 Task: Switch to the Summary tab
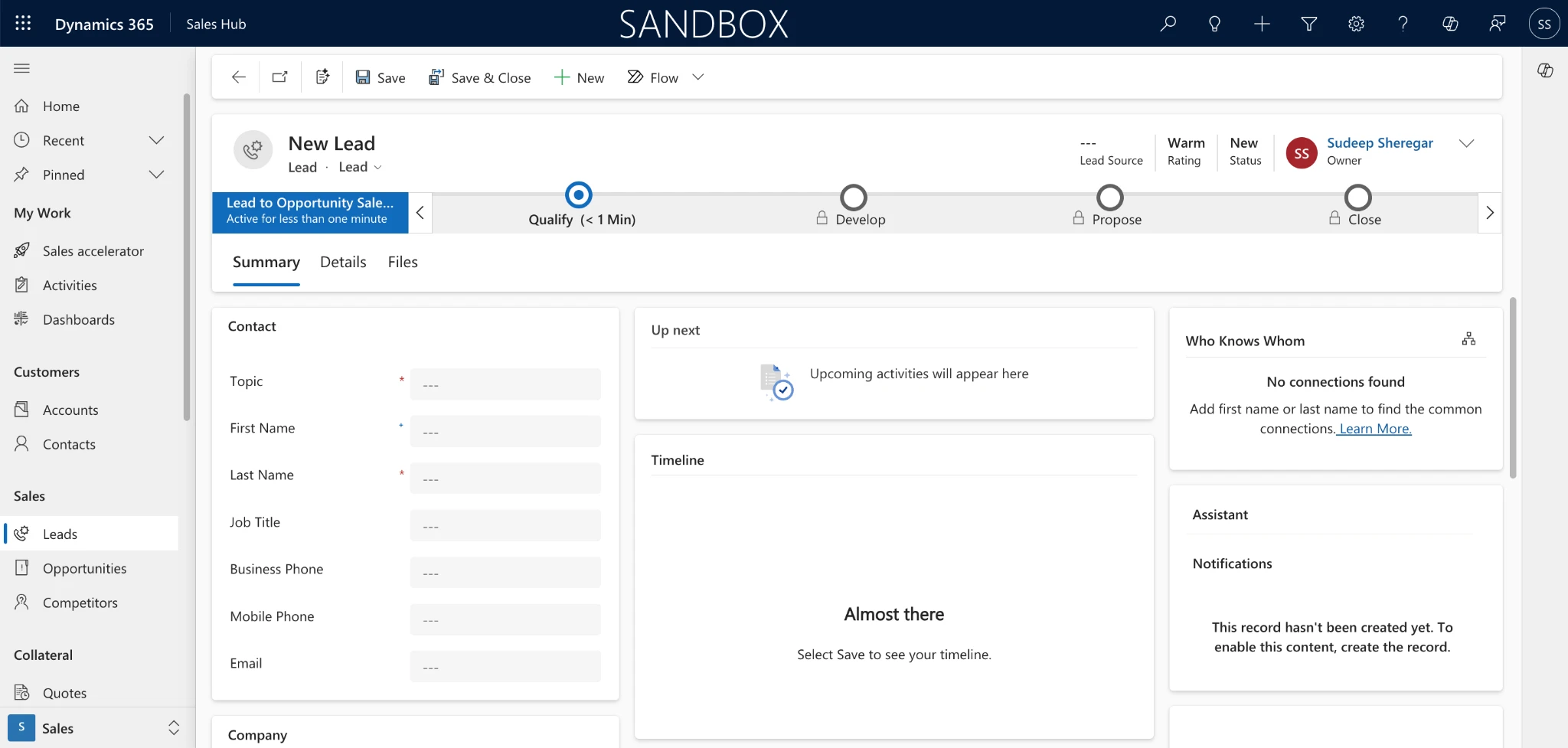pyautogui.click(x=266, y=262)
